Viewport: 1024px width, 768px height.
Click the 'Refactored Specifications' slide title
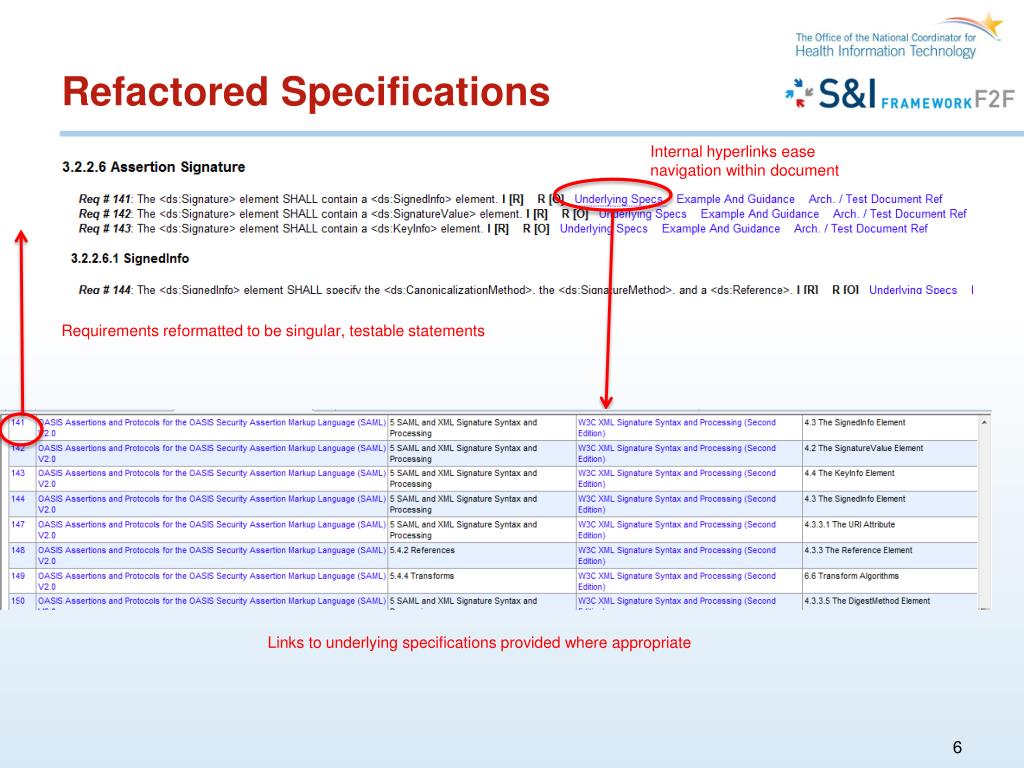(306, 91)
